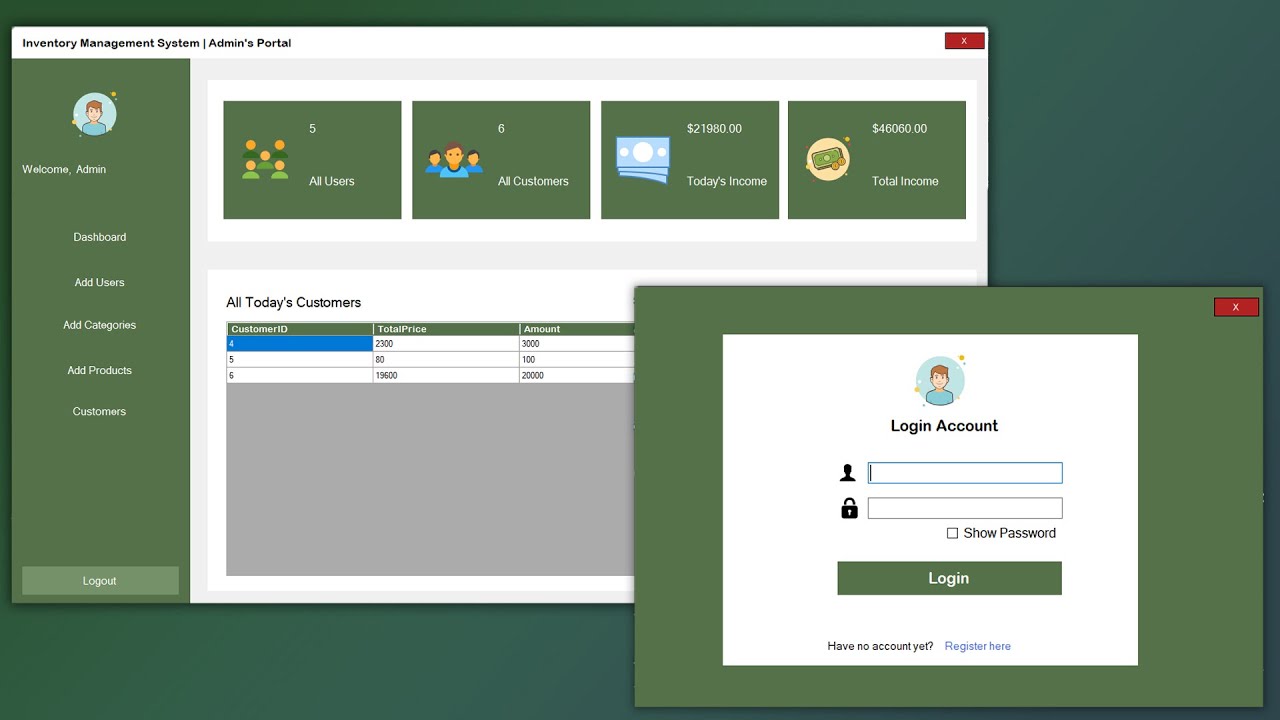The image size is (1280, 720).
Task: Click the $21980.00 income value
Action: [x=714, y=129]
